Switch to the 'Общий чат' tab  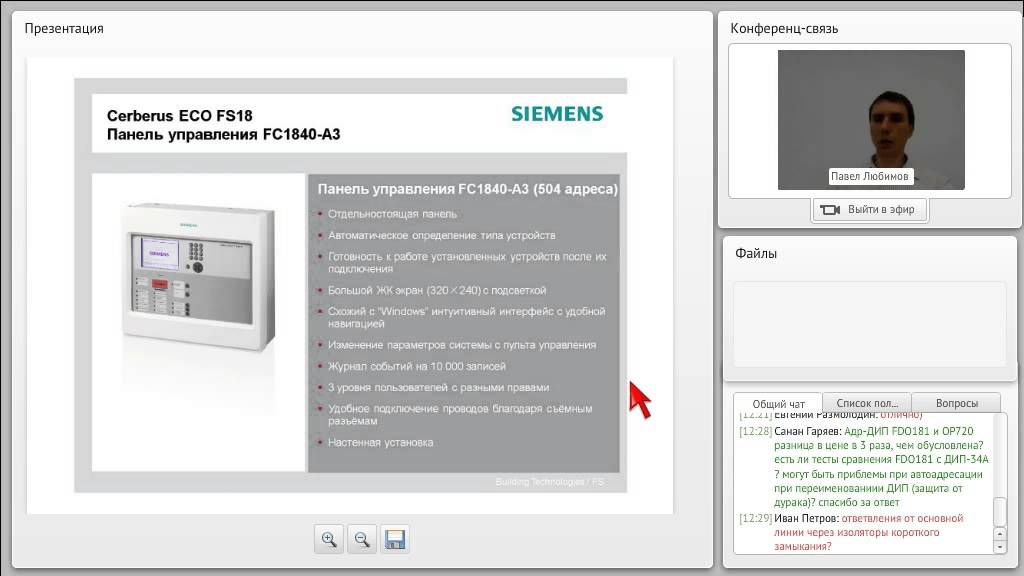tap(778, 404)
